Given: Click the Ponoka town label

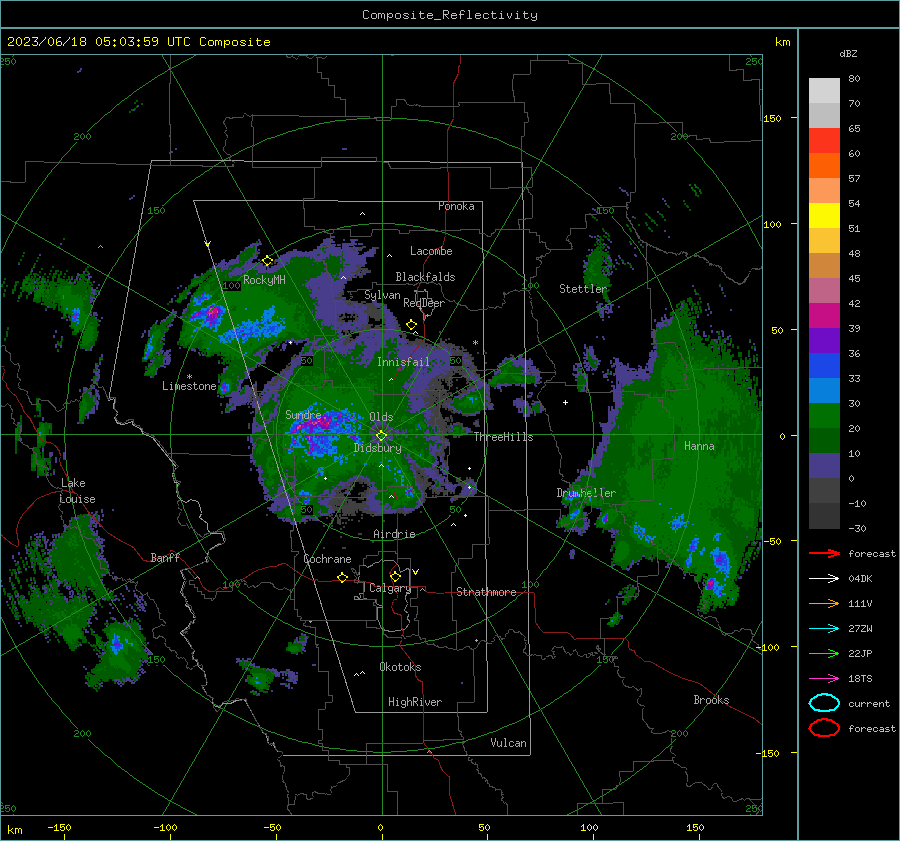Looking at the screenshot, I should [x=456, y=206].
